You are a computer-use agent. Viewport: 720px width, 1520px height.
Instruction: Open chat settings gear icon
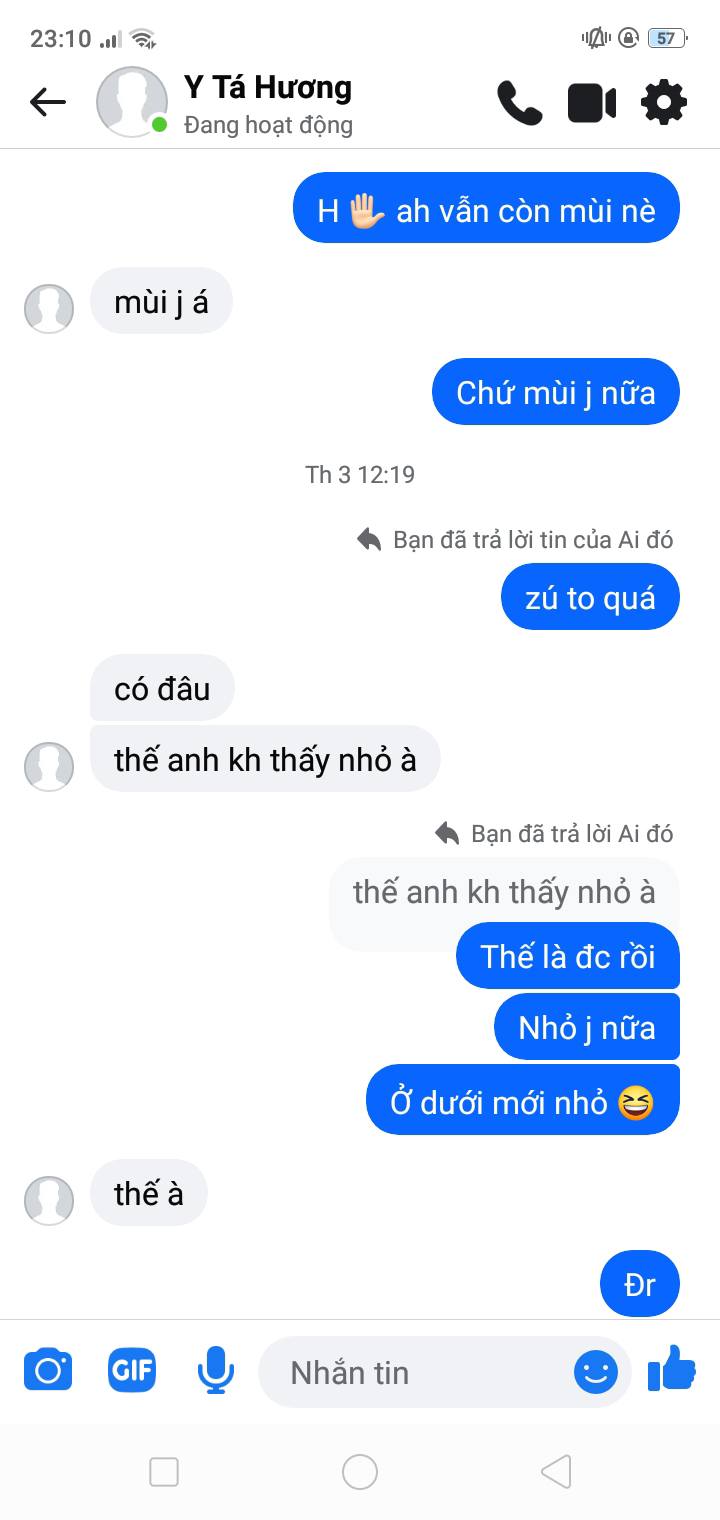[664, 102]
